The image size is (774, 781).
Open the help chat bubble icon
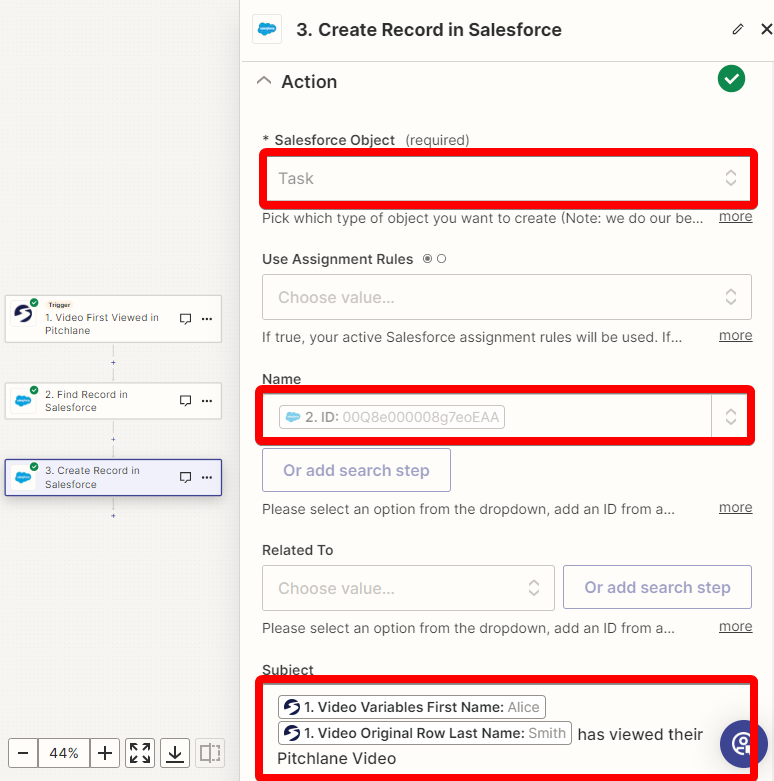[743, 744]
